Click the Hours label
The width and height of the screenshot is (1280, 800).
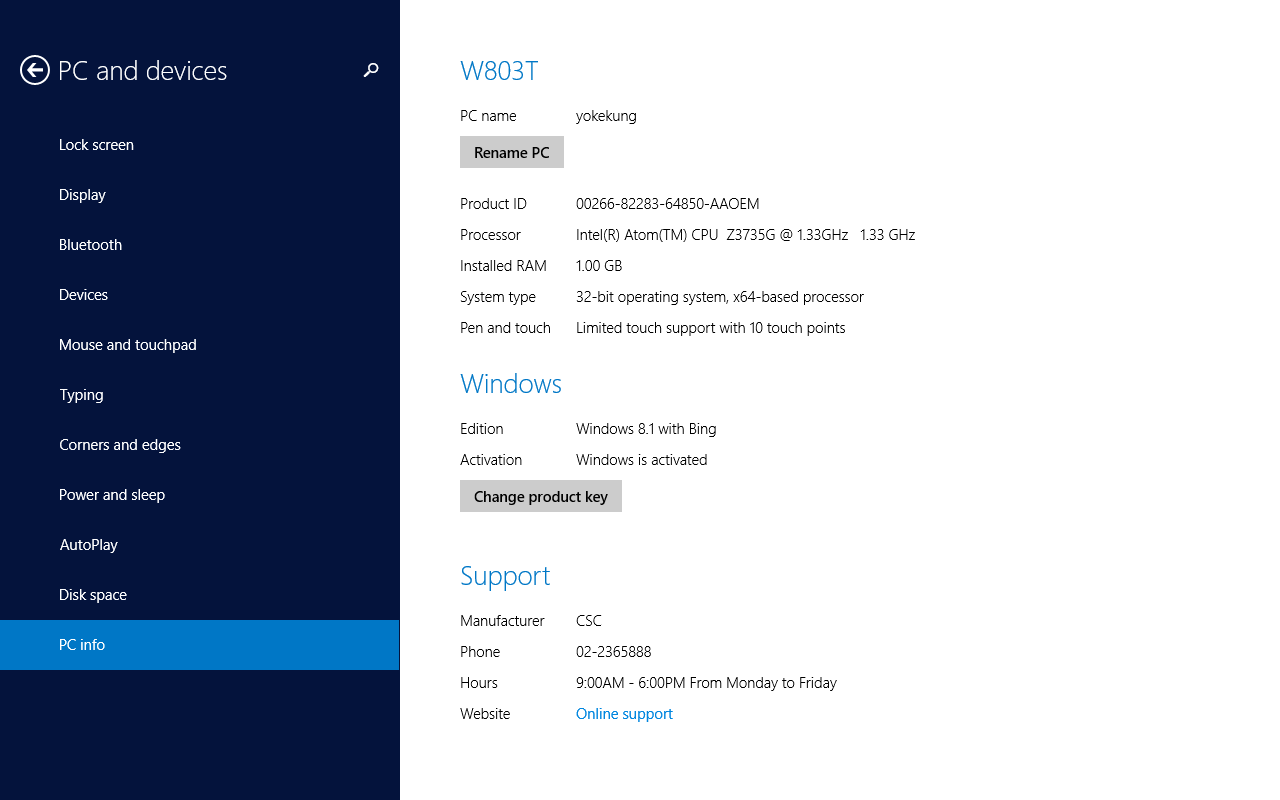[479, 683]
